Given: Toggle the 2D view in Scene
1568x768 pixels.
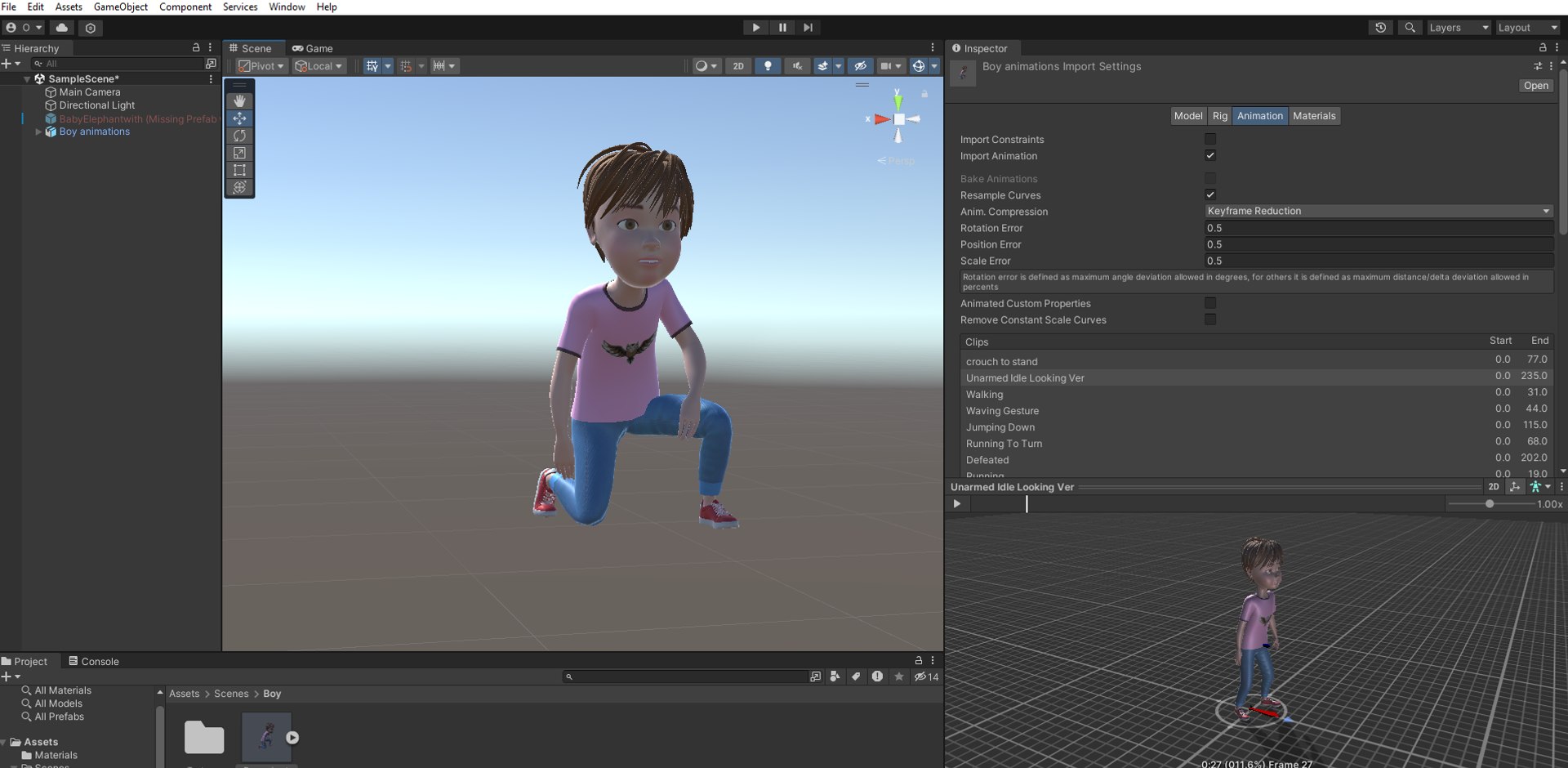Looking at the screenshot, I should [738, 66].
